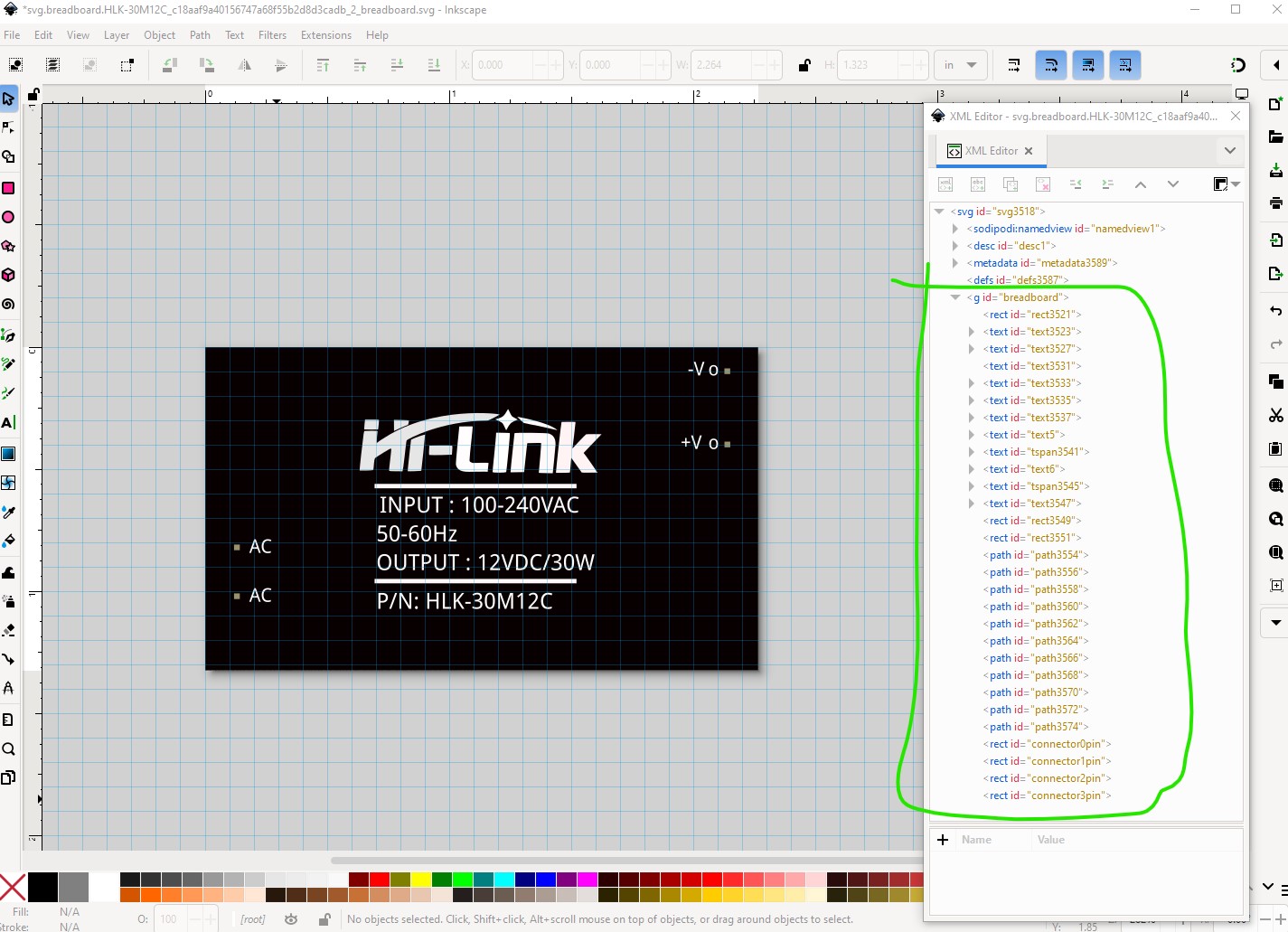Select the Connector tool
1288x932 pixels.
pos(8,659)
